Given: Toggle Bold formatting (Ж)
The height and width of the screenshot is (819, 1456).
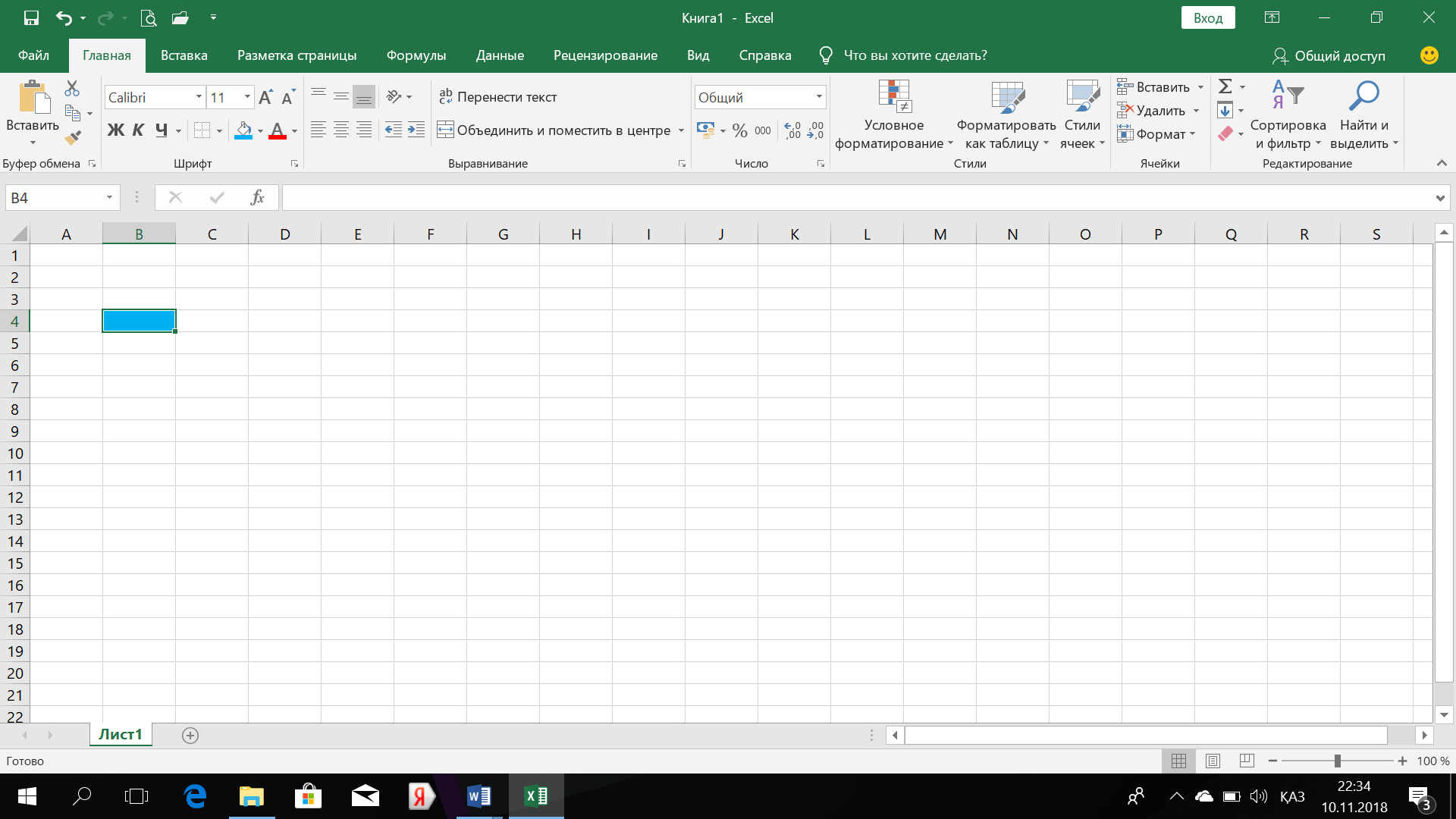Looking at the screenshot, I should pos(115,130).
